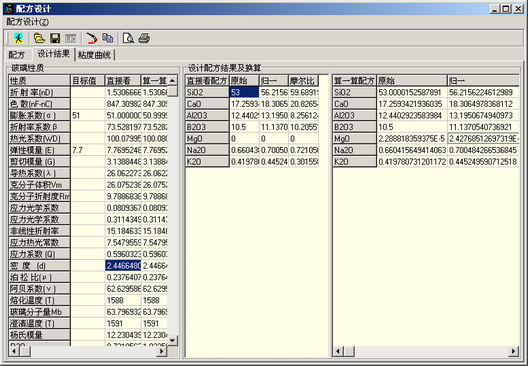528x366 pixels.
Task: Click the 摩尔比 column header
Action: click(x=303, y=80)
